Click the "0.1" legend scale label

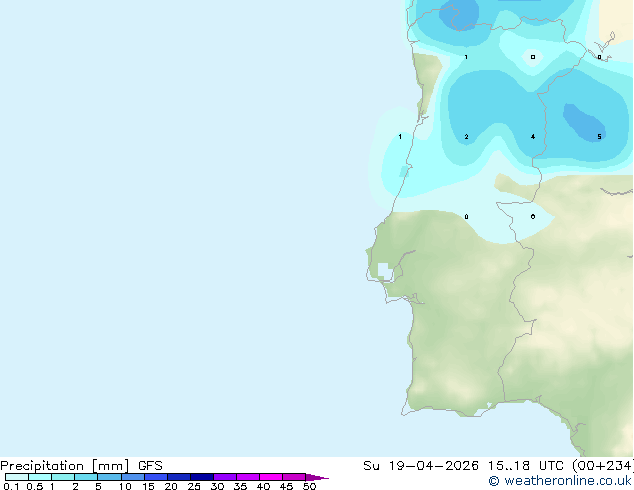[11, 486]
